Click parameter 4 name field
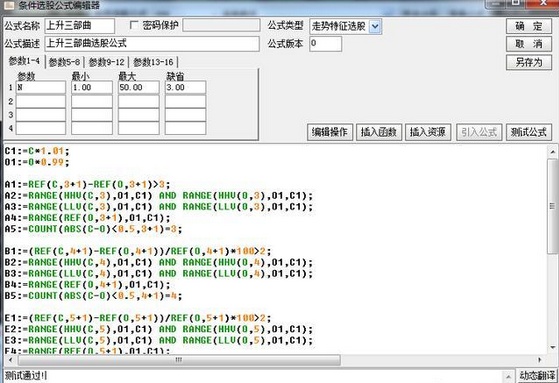This screenshot has height=383, width=559. 41,128
